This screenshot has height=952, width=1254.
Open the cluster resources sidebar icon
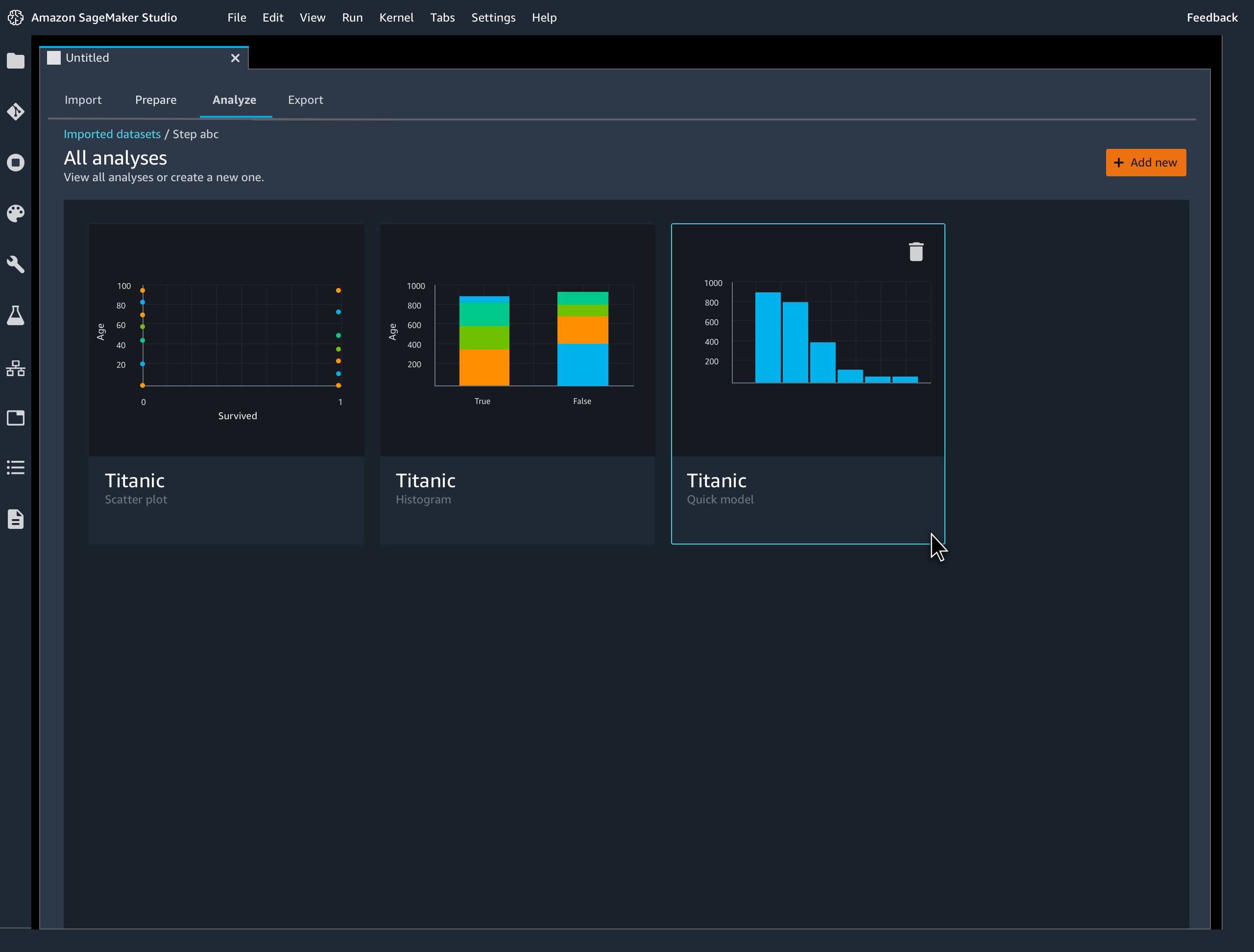click(x=15, y=368)
